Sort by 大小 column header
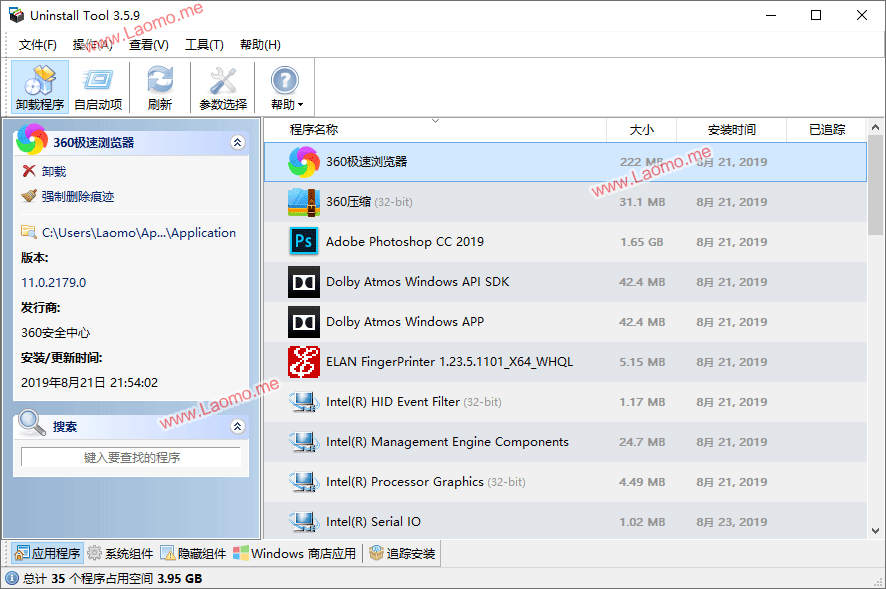The width and height of the screenshot is (886, 589). click(x=642, y=129)
